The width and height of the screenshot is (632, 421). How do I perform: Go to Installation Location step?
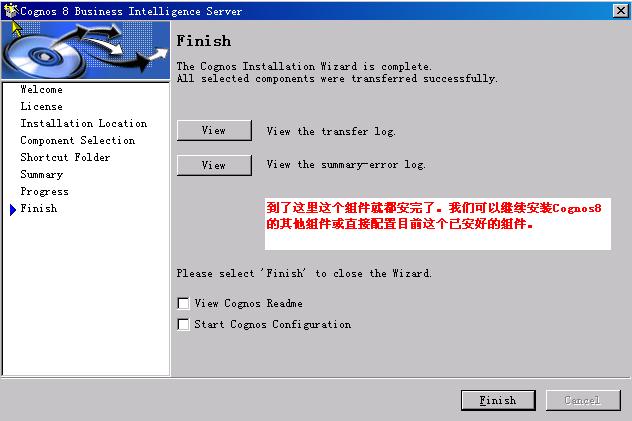[84, 123]
